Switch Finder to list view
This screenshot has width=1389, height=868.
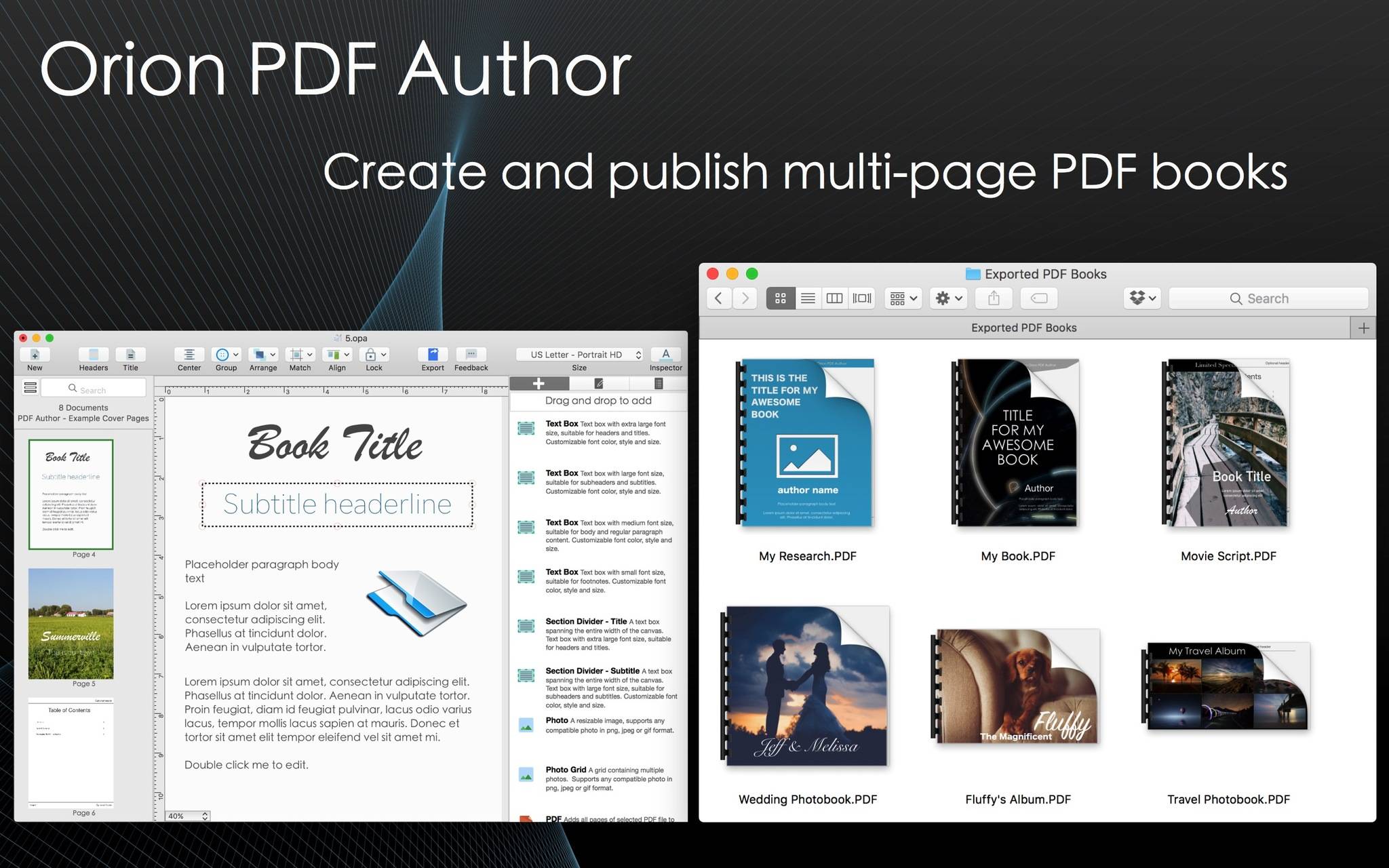(x=808, y=298)
